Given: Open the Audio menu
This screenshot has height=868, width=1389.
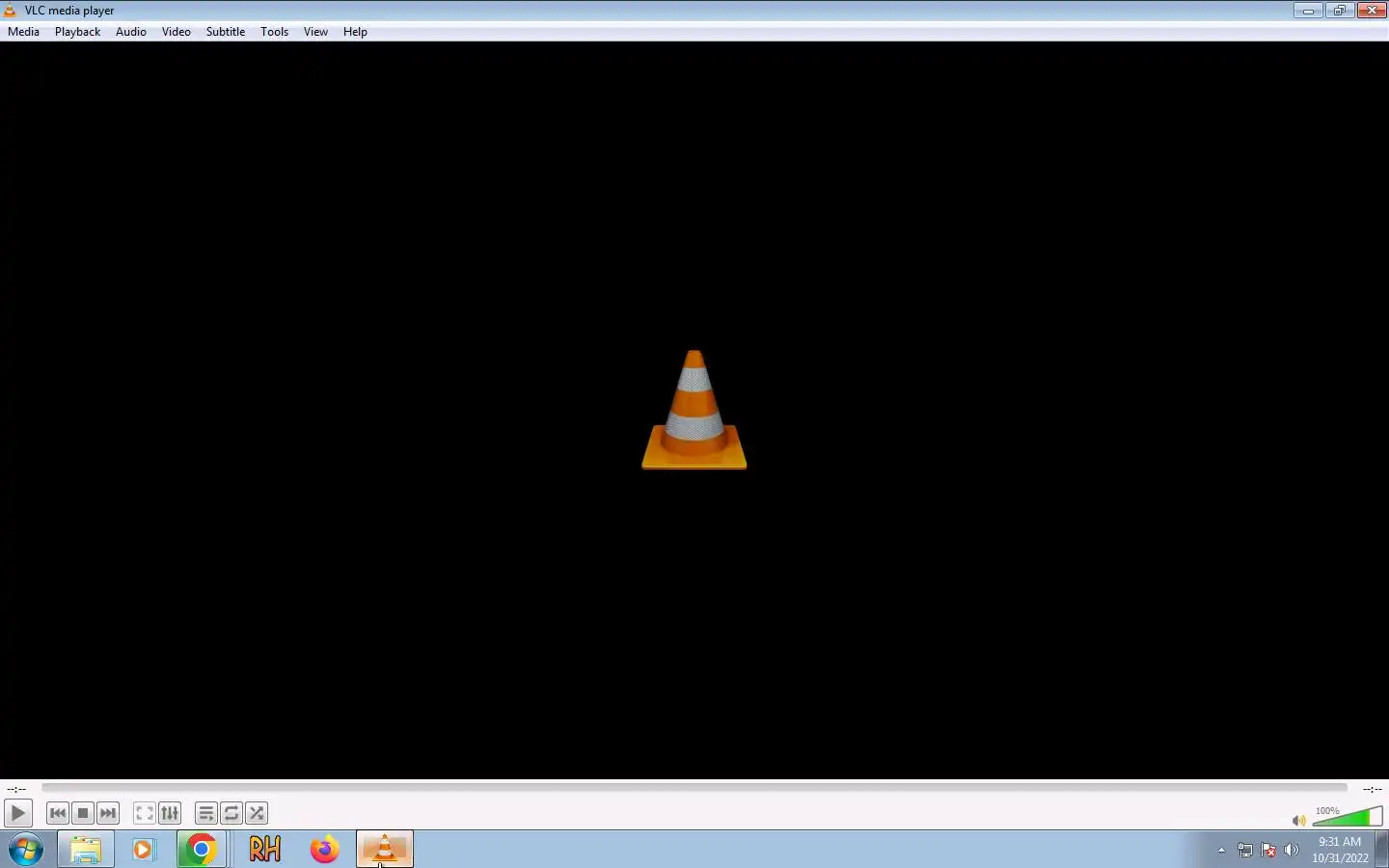Looking at the screenshot, I should pyautogui.click(x=131, y=32).
